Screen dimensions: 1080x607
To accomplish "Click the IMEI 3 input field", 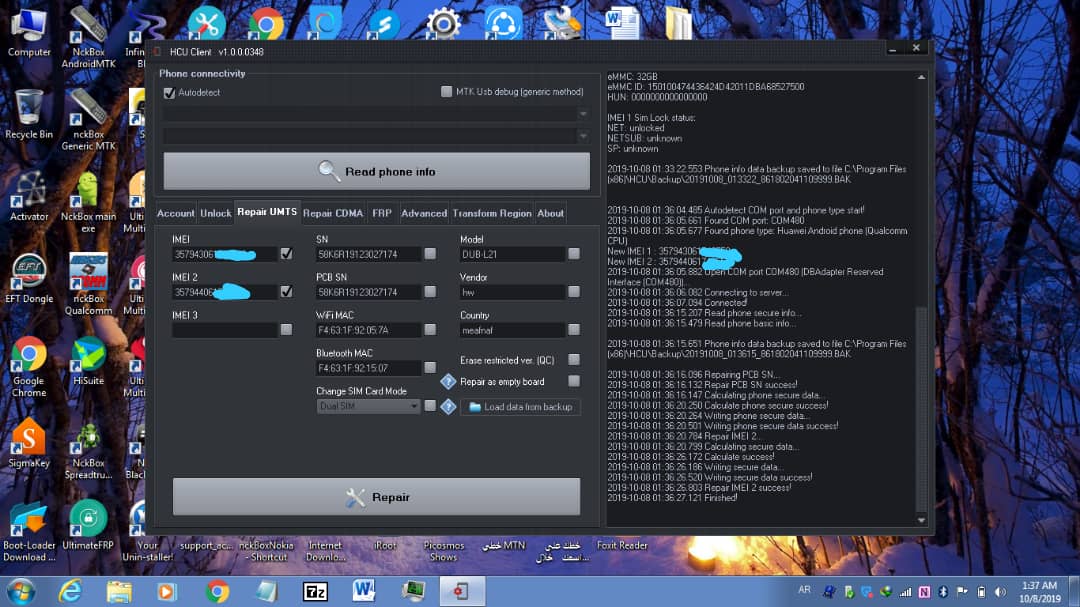I will click(x=225, y=330).
